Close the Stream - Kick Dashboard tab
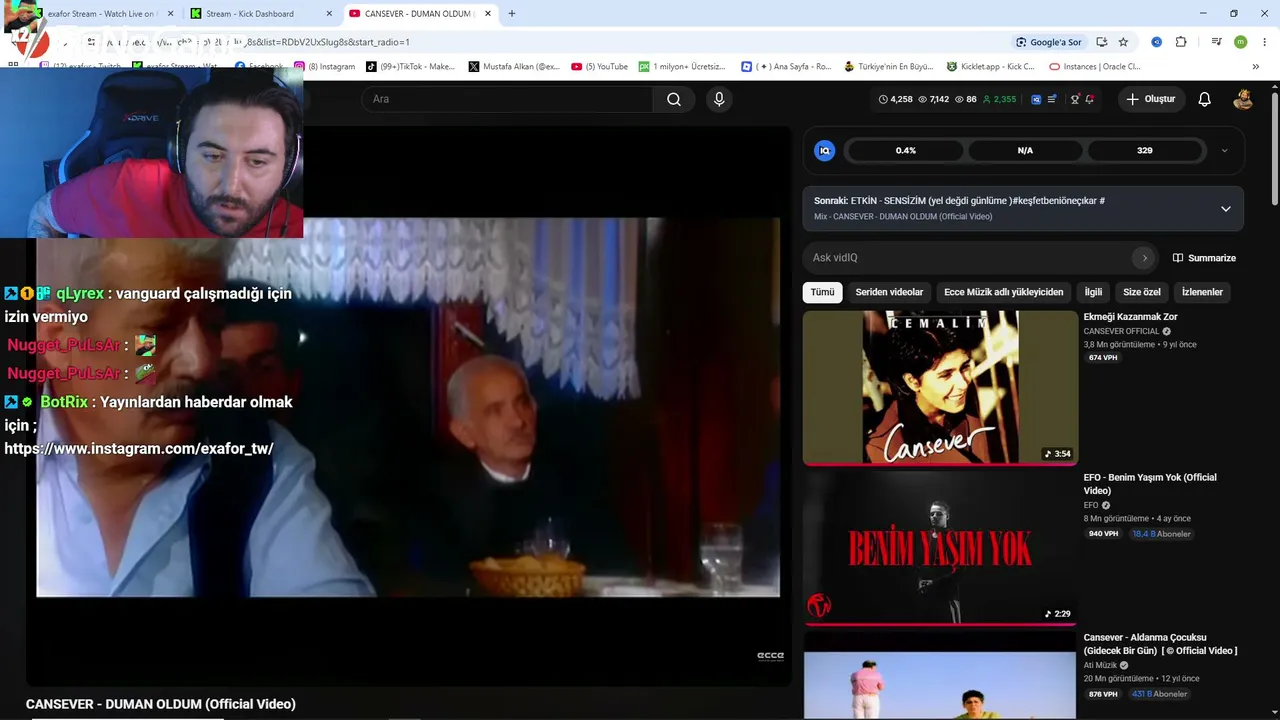1280x720 pixels. (329, 14)
